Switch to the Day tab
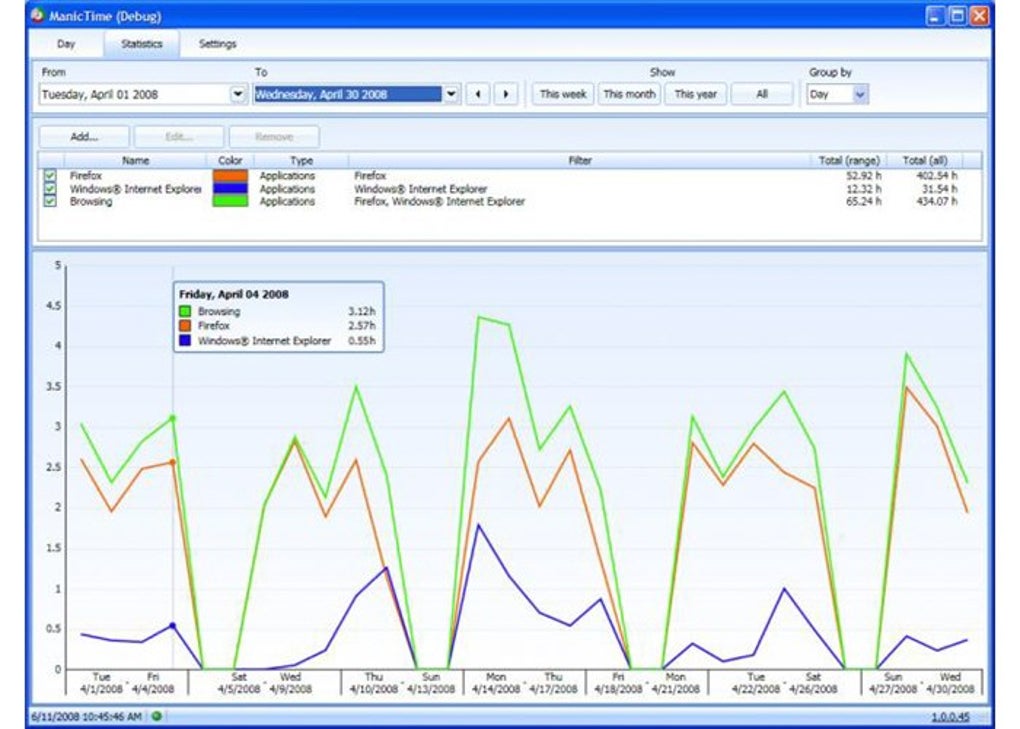The width and height of the screenshot is (1020, 729). (x=66, y=44)
